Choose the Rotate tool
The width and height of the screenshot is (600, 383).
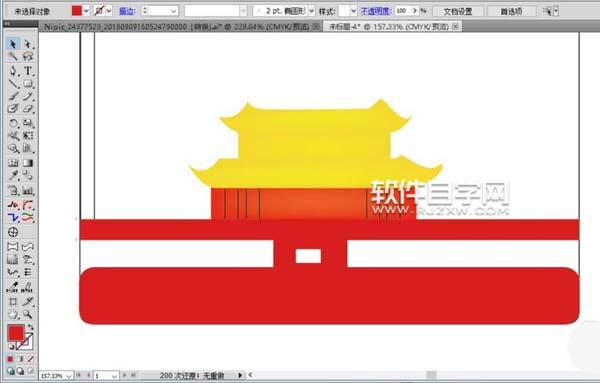13,123
